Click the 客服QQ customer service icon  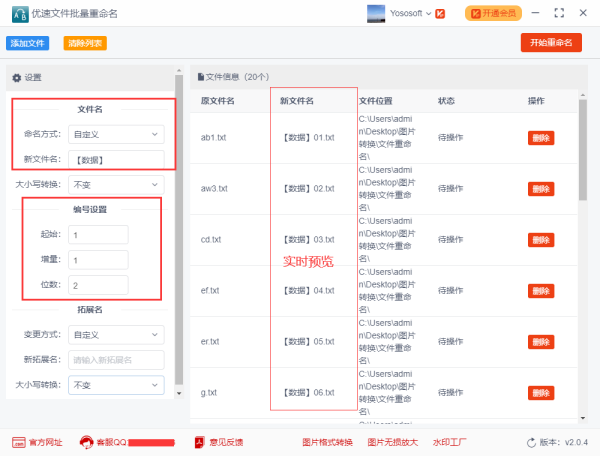coord(87,442)
